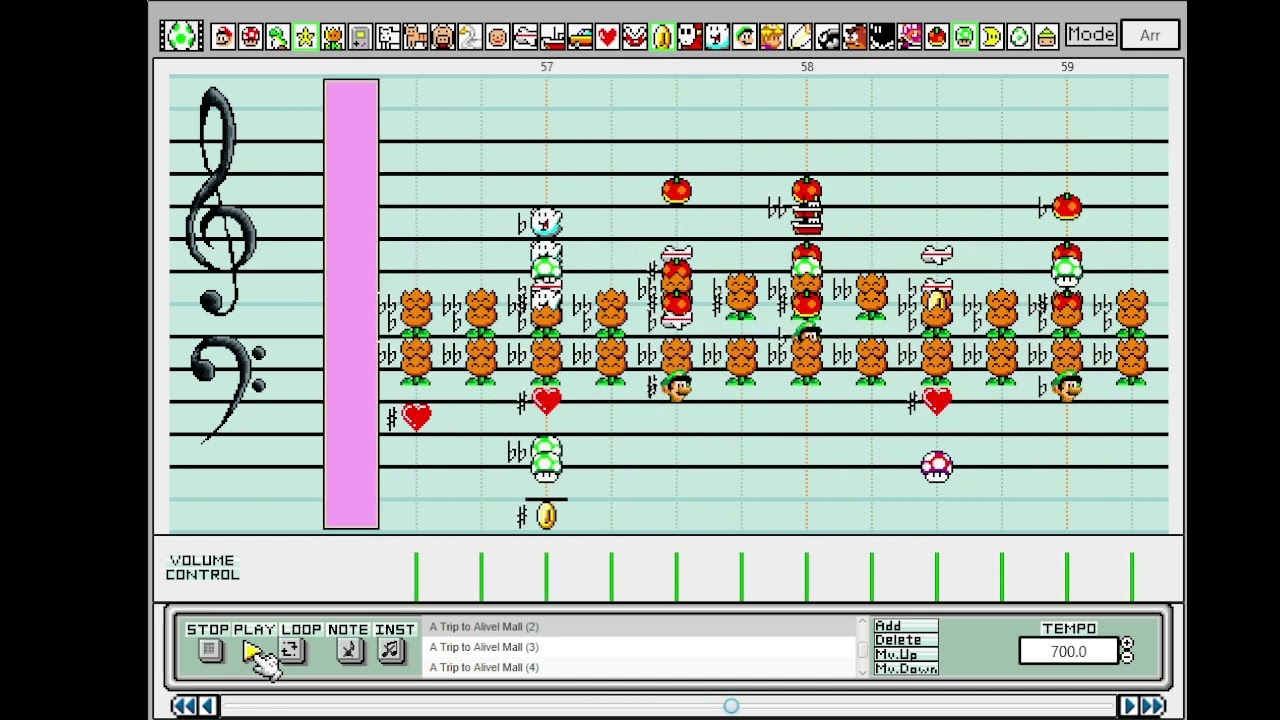
Task: Click the Arr mode display box
Action: 1150,36
